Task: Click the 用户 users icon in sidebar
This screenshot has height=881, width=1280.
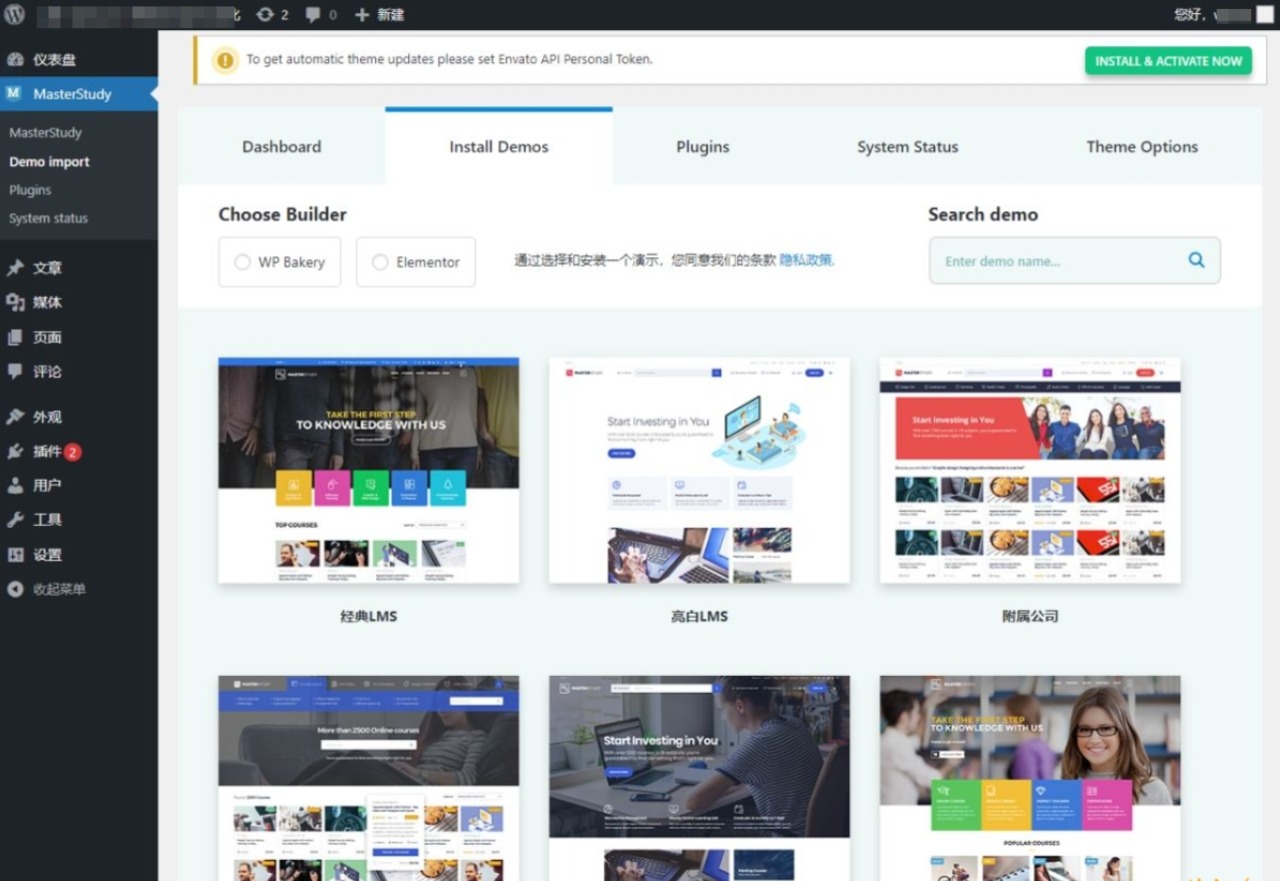Action: tap(15, 485)
